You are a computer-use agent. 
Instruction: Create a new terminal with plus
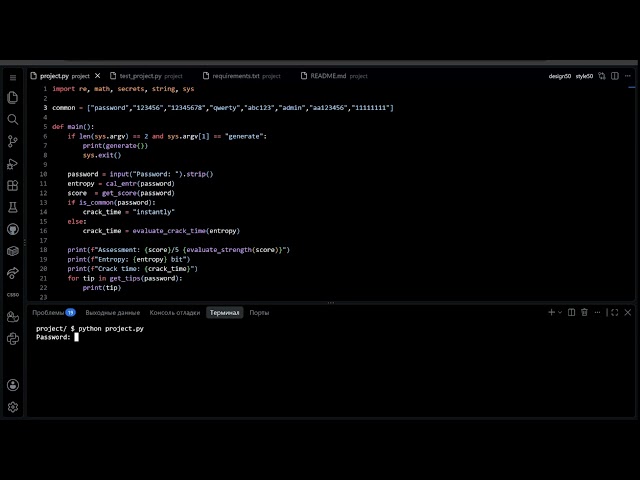click(551, 312)
